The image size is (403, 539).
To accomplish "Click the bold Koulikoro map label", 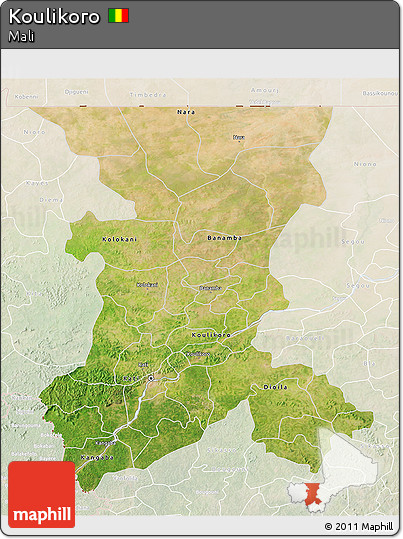I will [x=211, y=334].
